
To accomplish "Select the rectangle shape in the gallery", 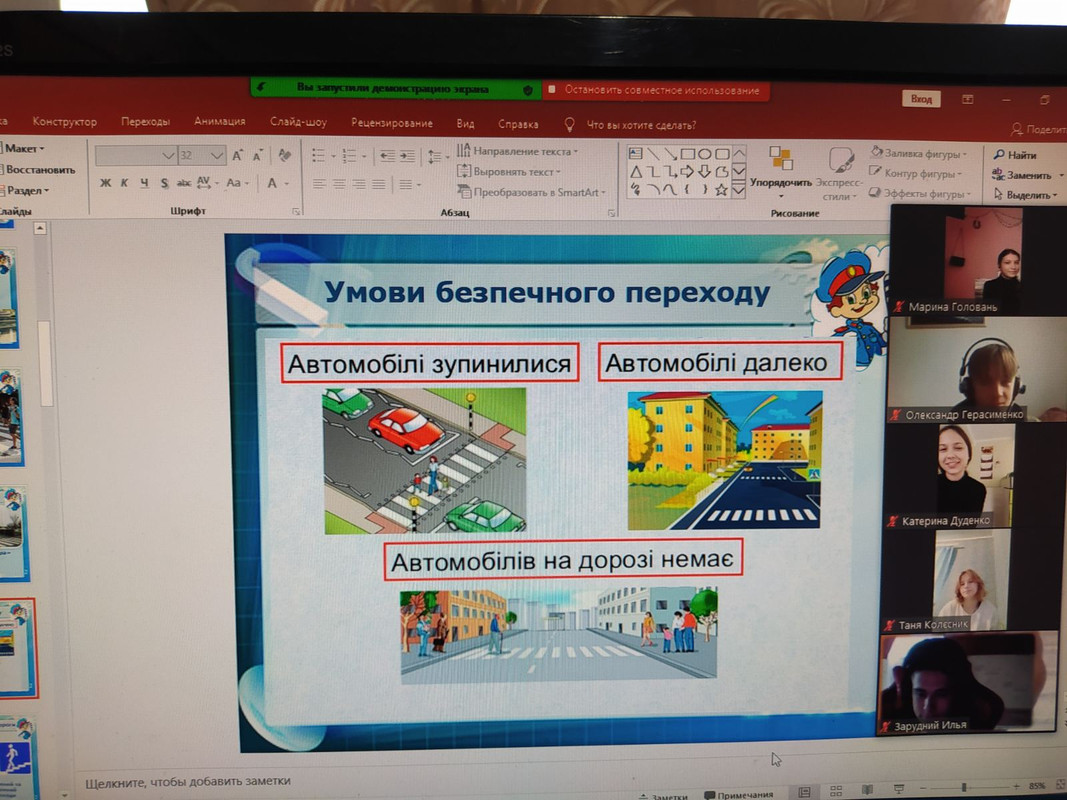I will point(687,154).
